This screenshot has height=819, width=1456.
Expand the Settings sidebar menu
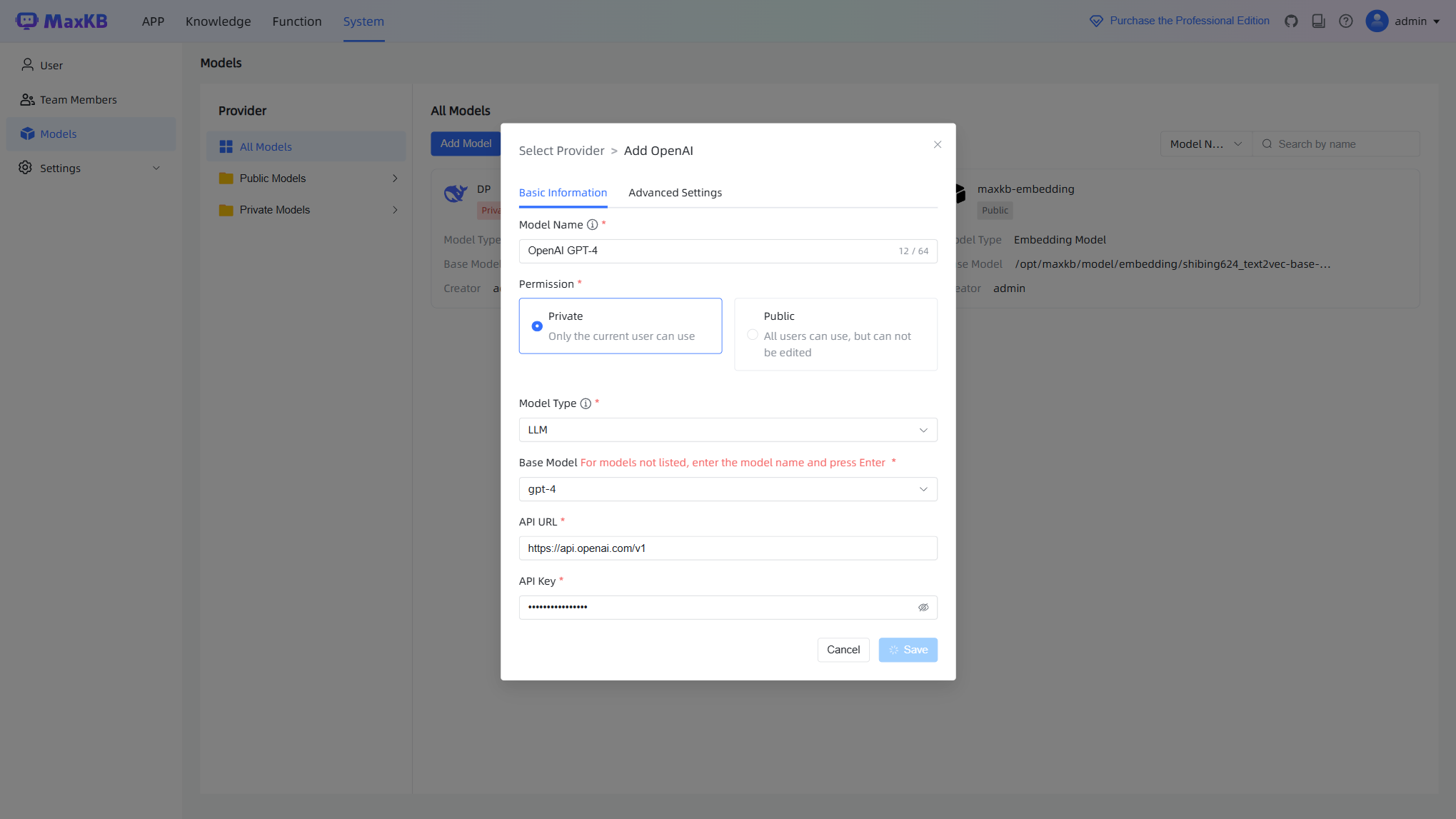point(90,169)
